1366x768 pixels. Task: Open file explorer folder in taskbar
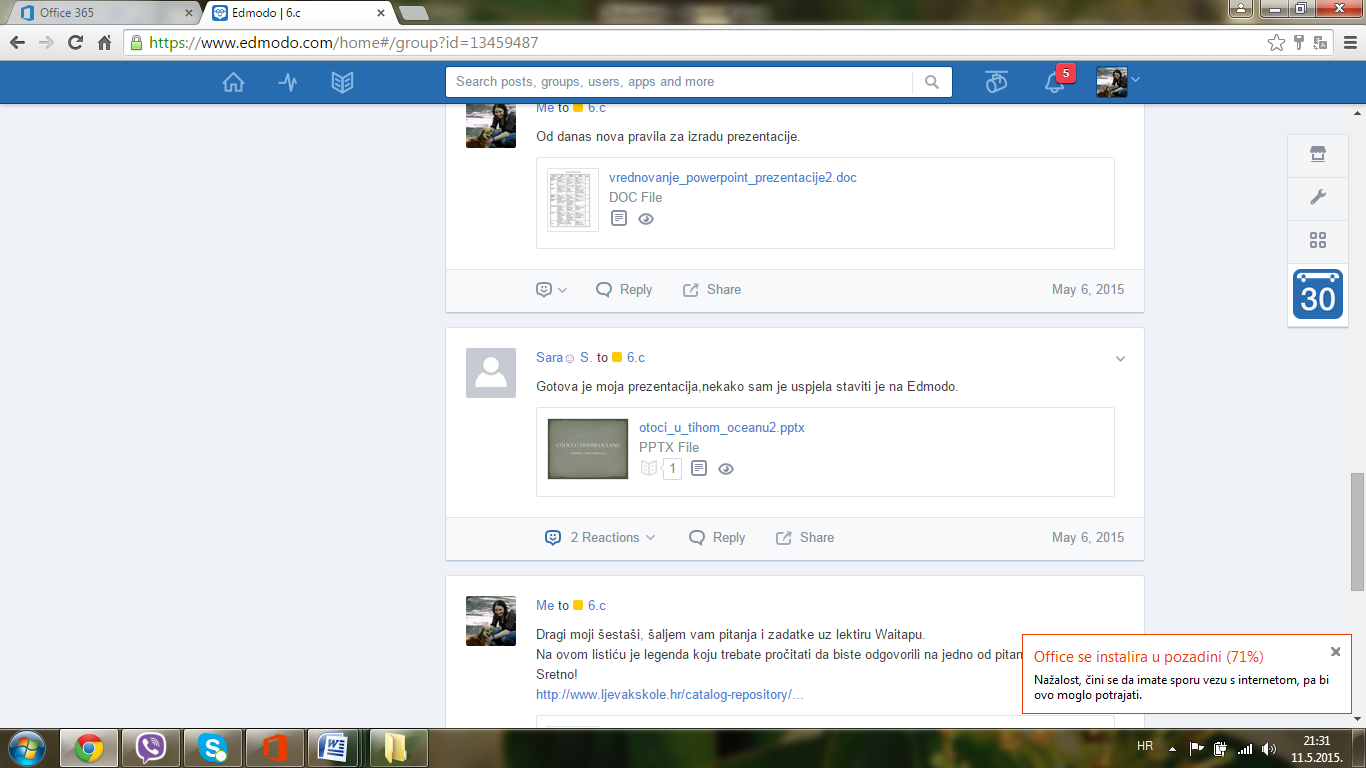pos(397,747)
